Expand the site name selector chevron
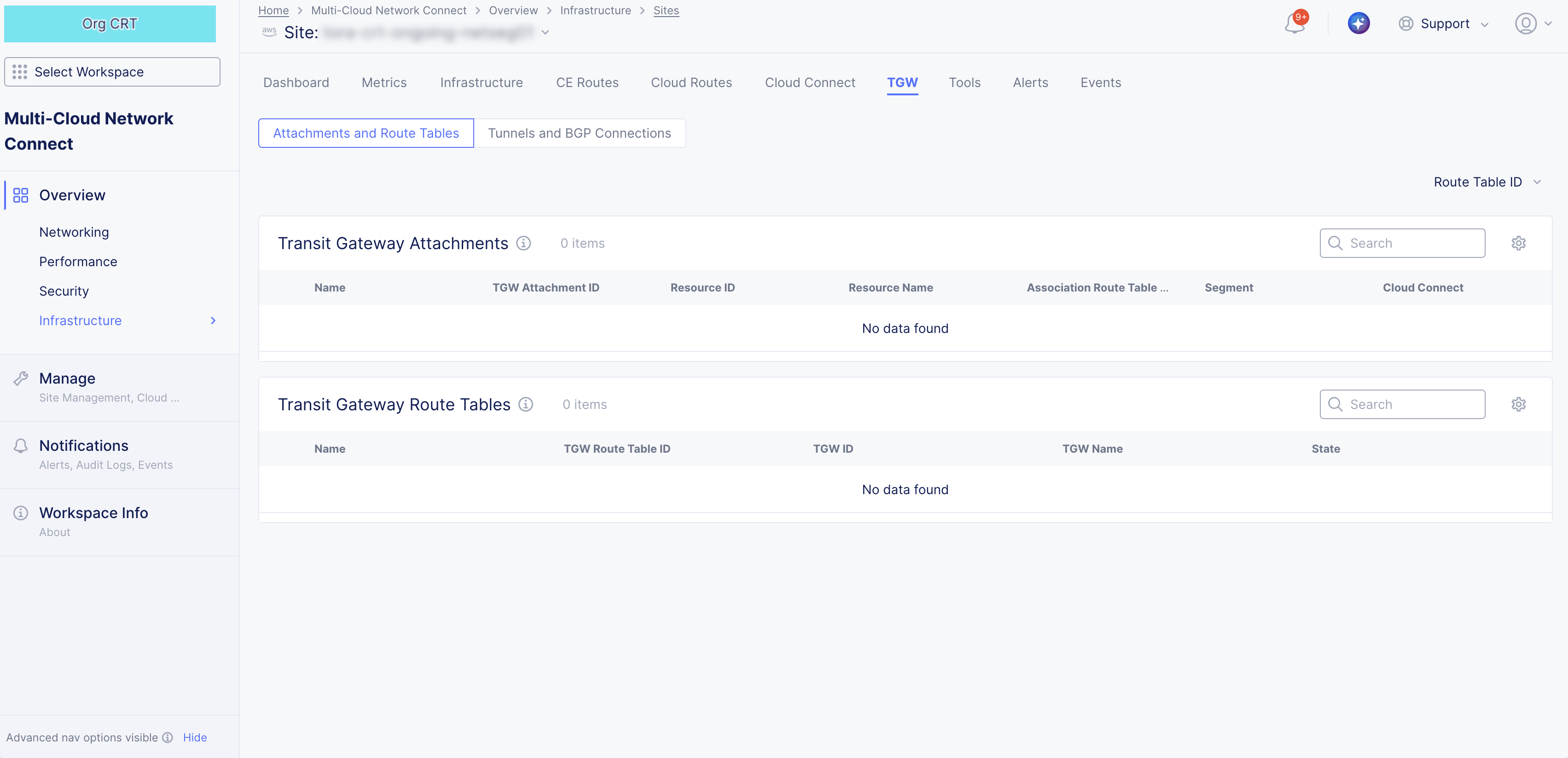1568x758 pixels. click(x=546, y=32)
